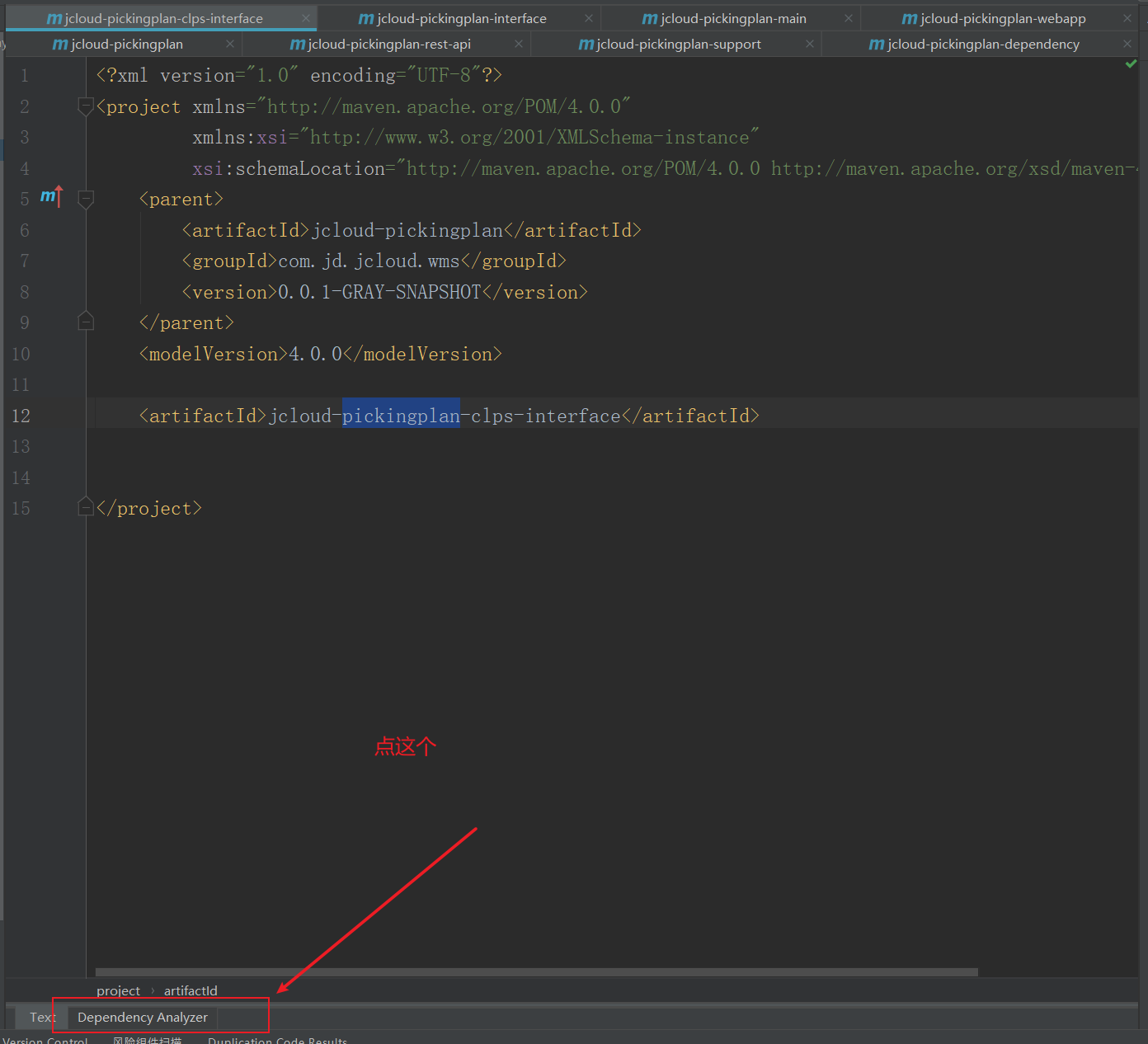Click the XMLSchema-instance URL on line 3
This screenshot has height=1044, width=1148.
point(529,137)
